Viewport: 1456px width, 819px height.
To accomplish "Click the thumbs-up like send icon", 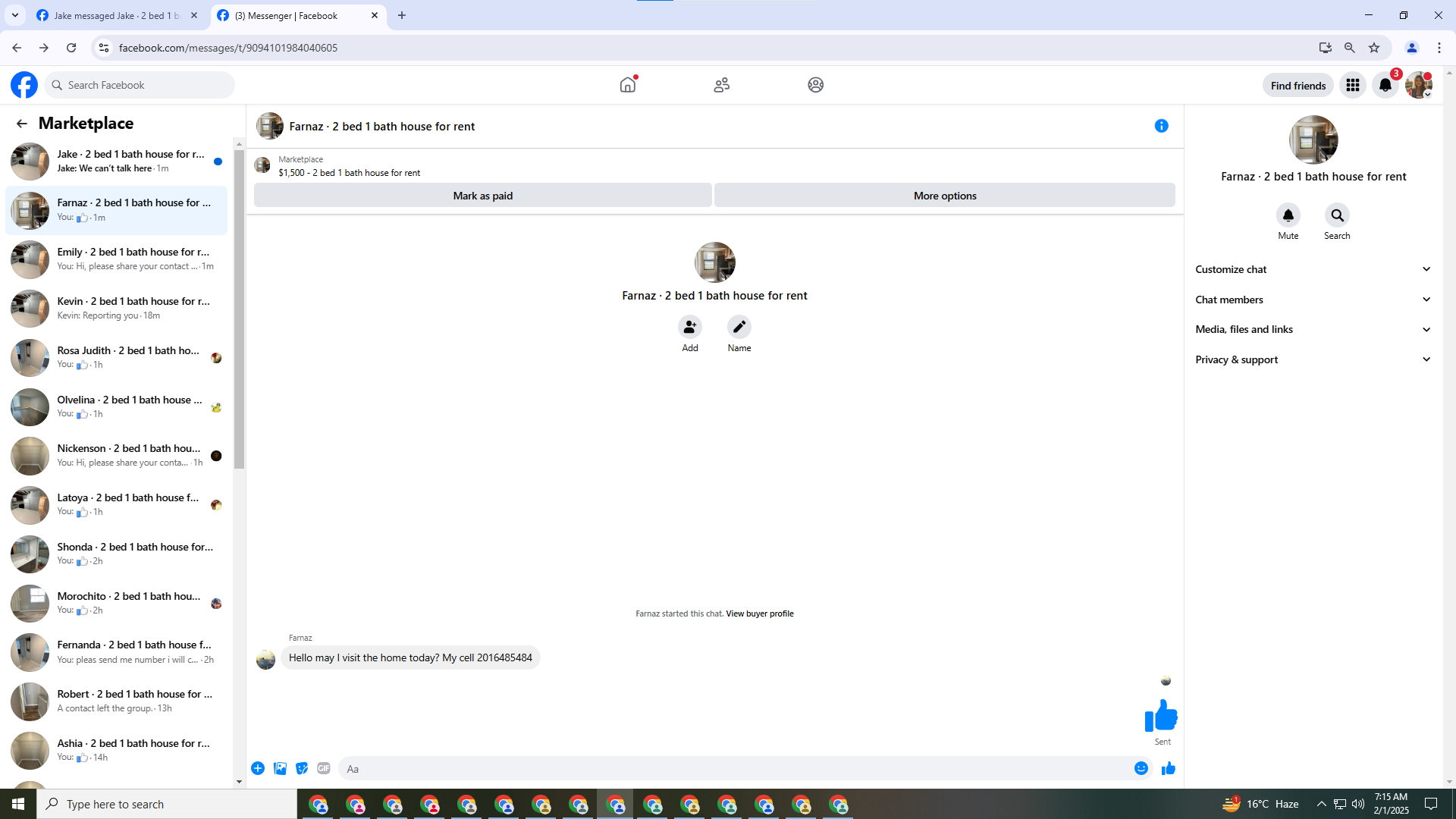I will [1168, 768].
